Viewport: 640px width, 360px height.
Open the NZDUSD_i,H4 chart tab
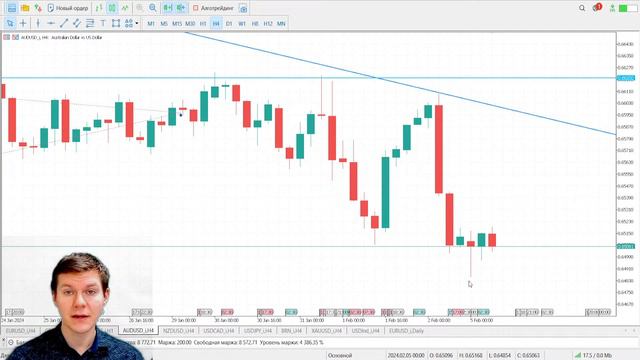tap(178, 331)
